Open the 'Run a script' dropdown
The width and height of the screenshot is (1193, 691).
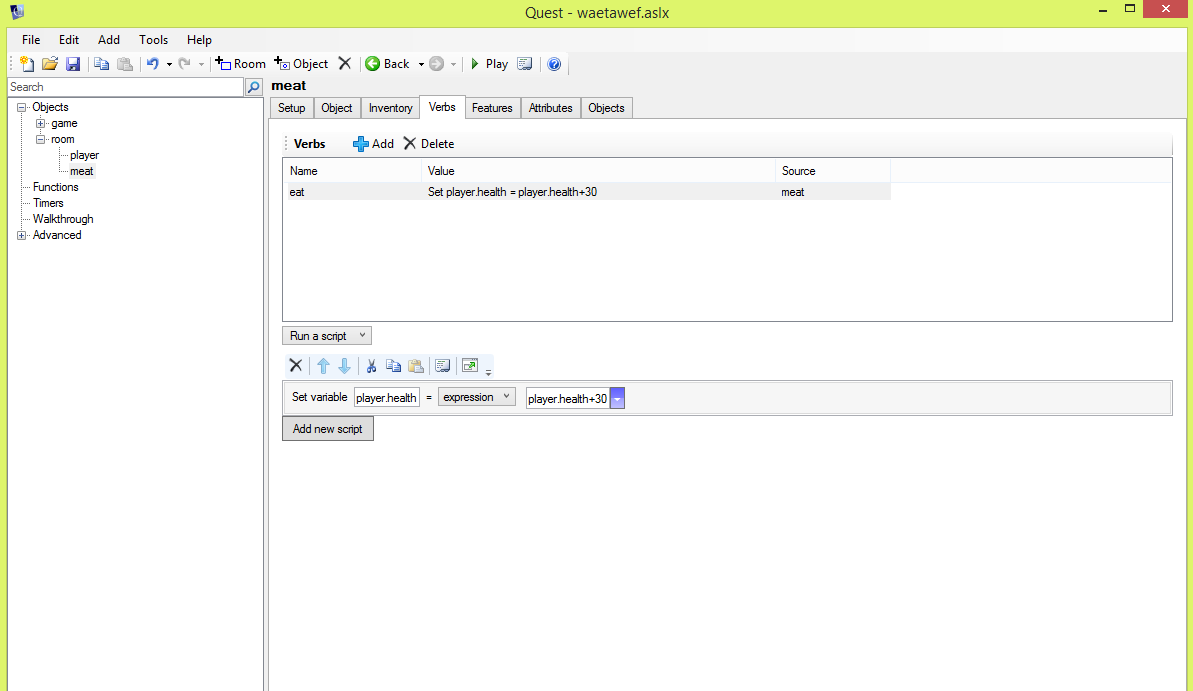coord(327,336)
